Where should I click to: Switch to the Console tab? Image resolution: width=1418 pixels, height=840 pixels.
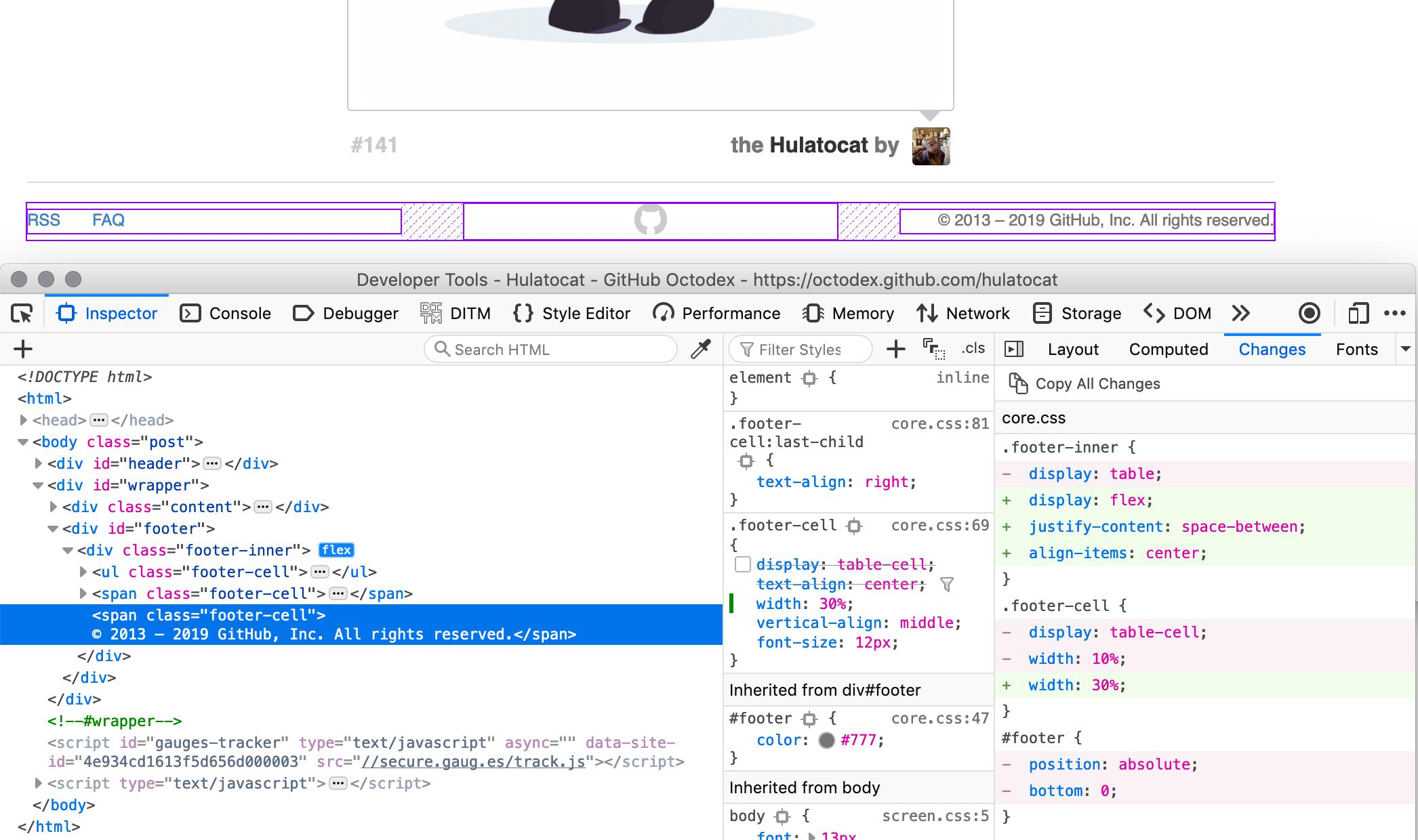[x=224, y=313]
